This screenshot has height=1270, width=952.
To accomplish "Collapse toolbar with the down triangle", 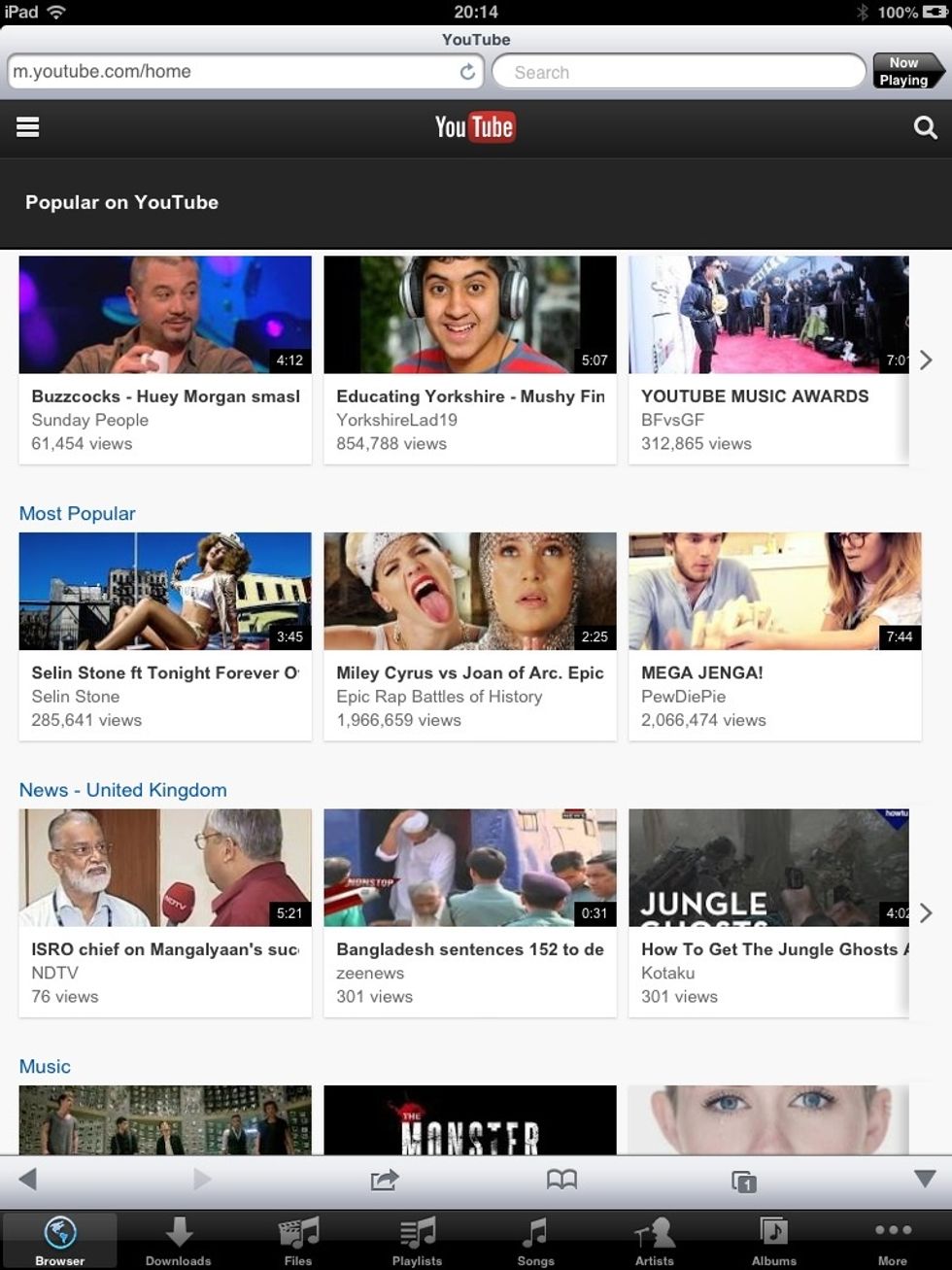I will point(925,1179).
